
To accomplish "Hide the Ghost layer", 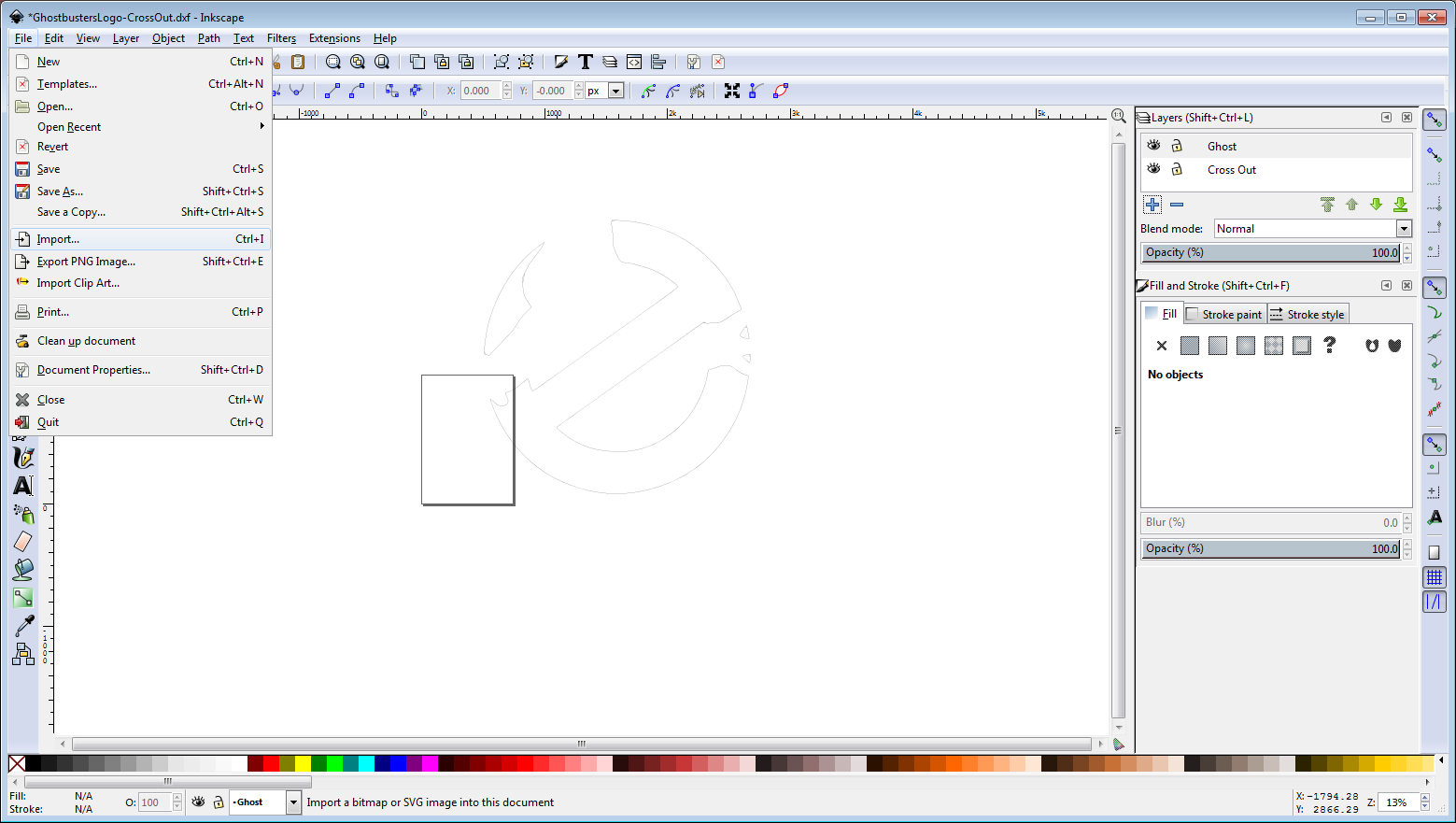I will click(1154, 145).
